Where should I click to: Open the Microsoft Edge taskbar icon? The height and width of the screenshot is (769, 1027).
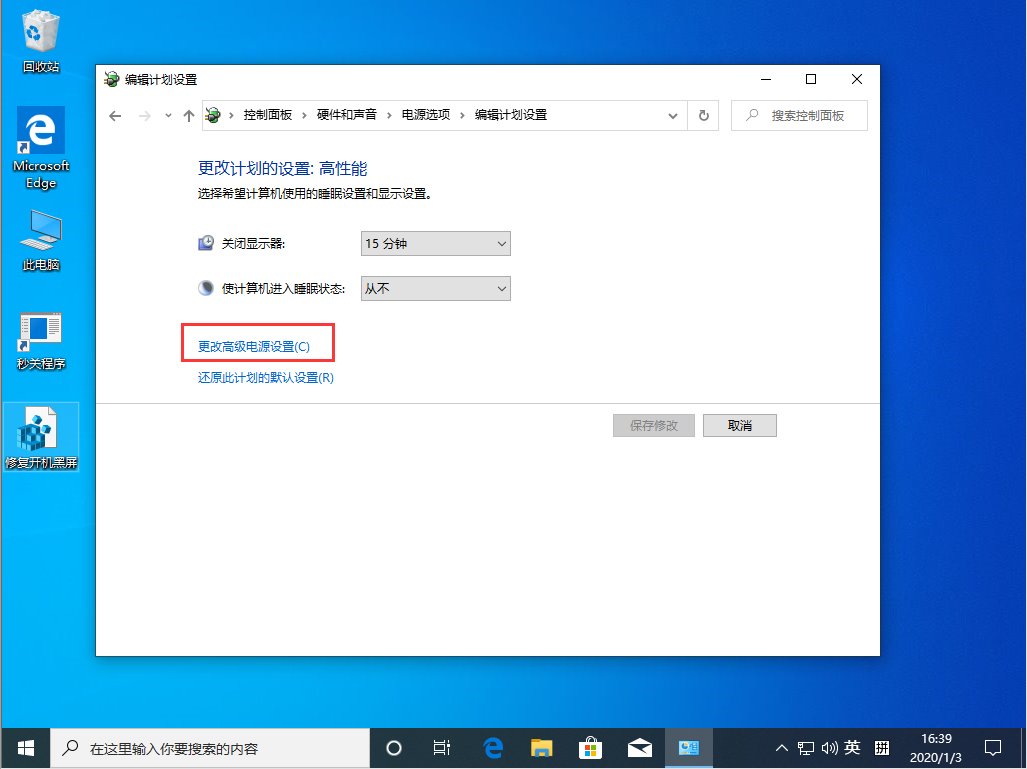[x=492, y=748]
